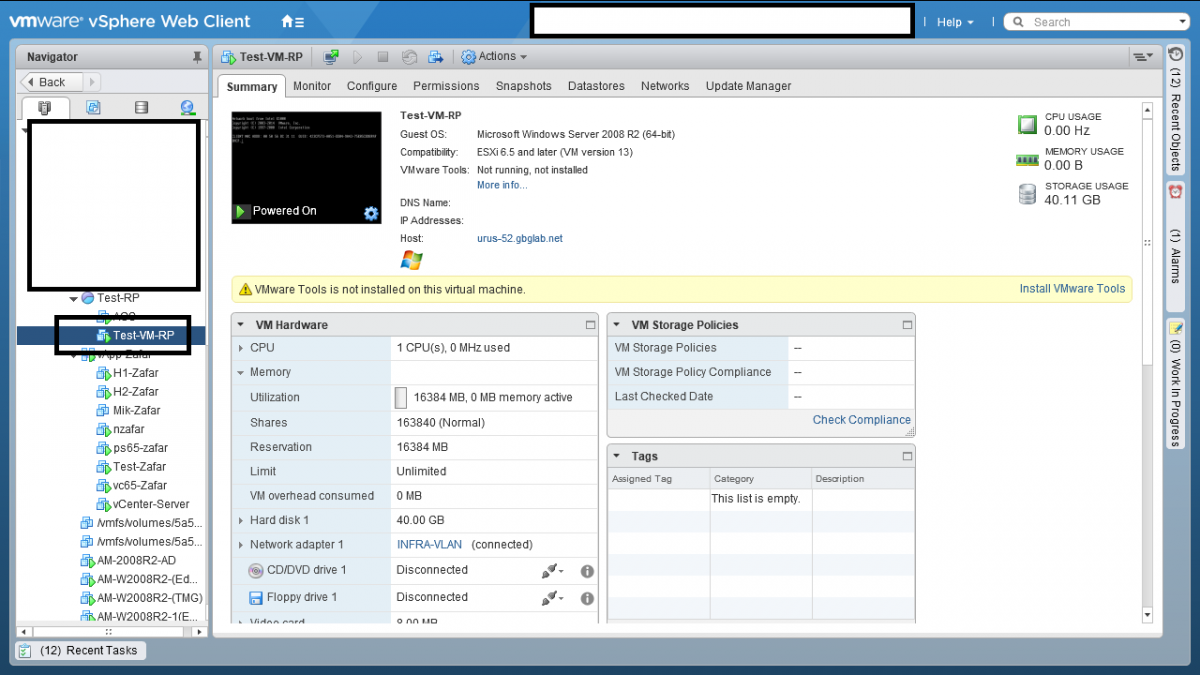Click the CPU usage chip icon
Screen dimensions: 1200x675
coord(1027,125)
